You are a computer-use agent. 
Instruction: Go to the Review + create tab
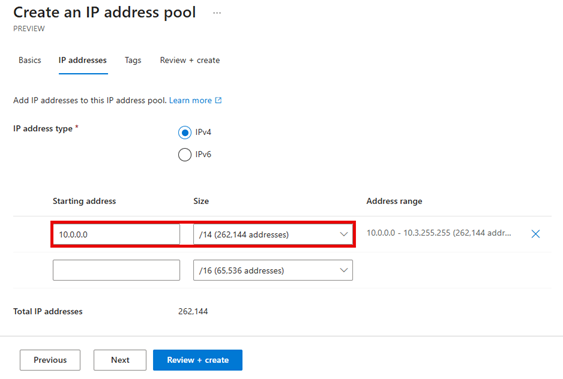(190, 60)
